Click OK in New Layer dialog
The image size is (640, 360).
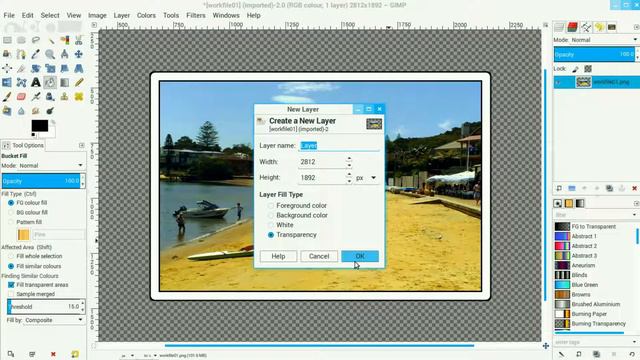click(360, 256)
